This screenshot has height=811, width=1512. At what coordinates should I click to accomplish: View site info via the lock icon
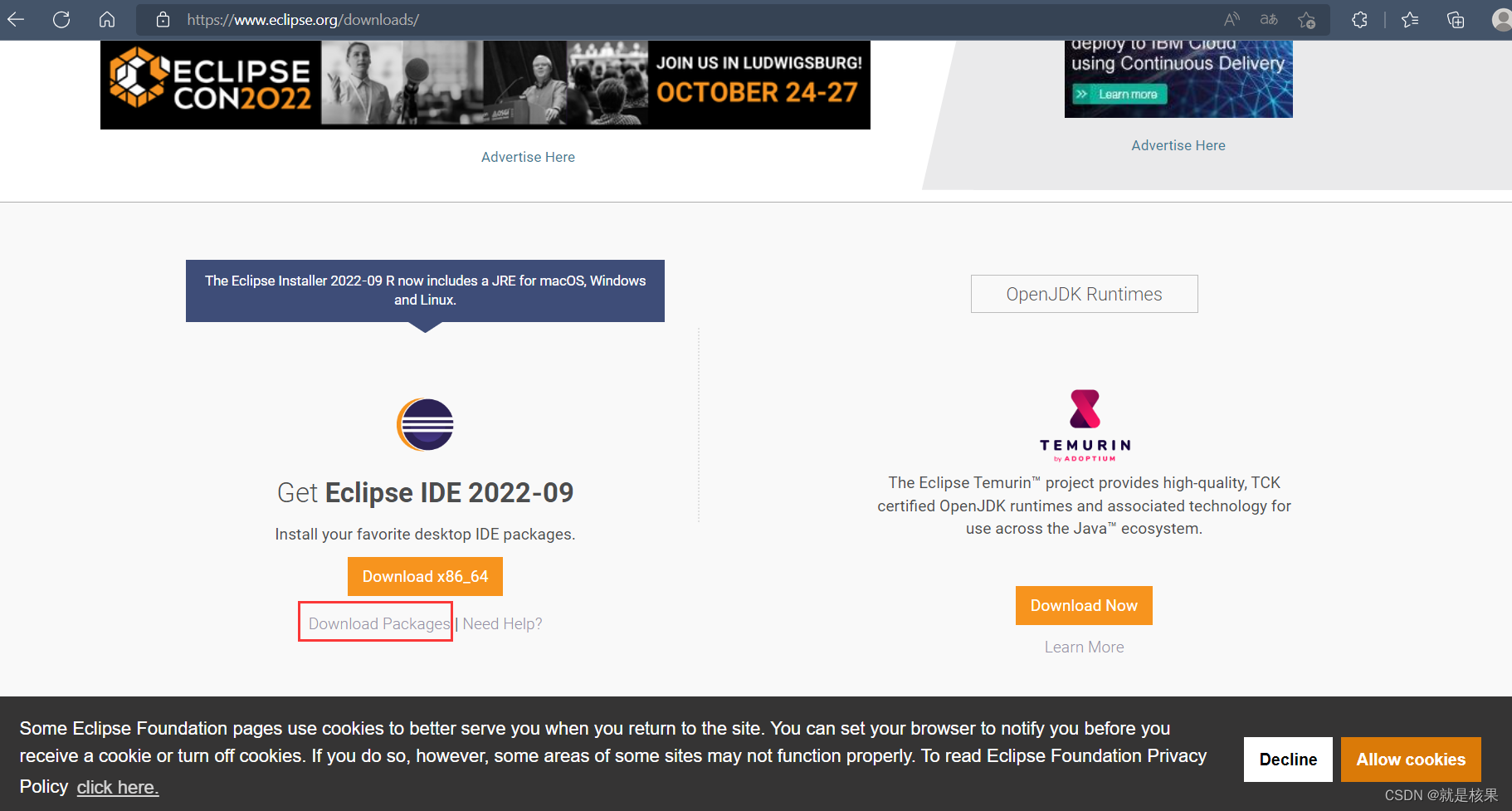click(163, 19)
